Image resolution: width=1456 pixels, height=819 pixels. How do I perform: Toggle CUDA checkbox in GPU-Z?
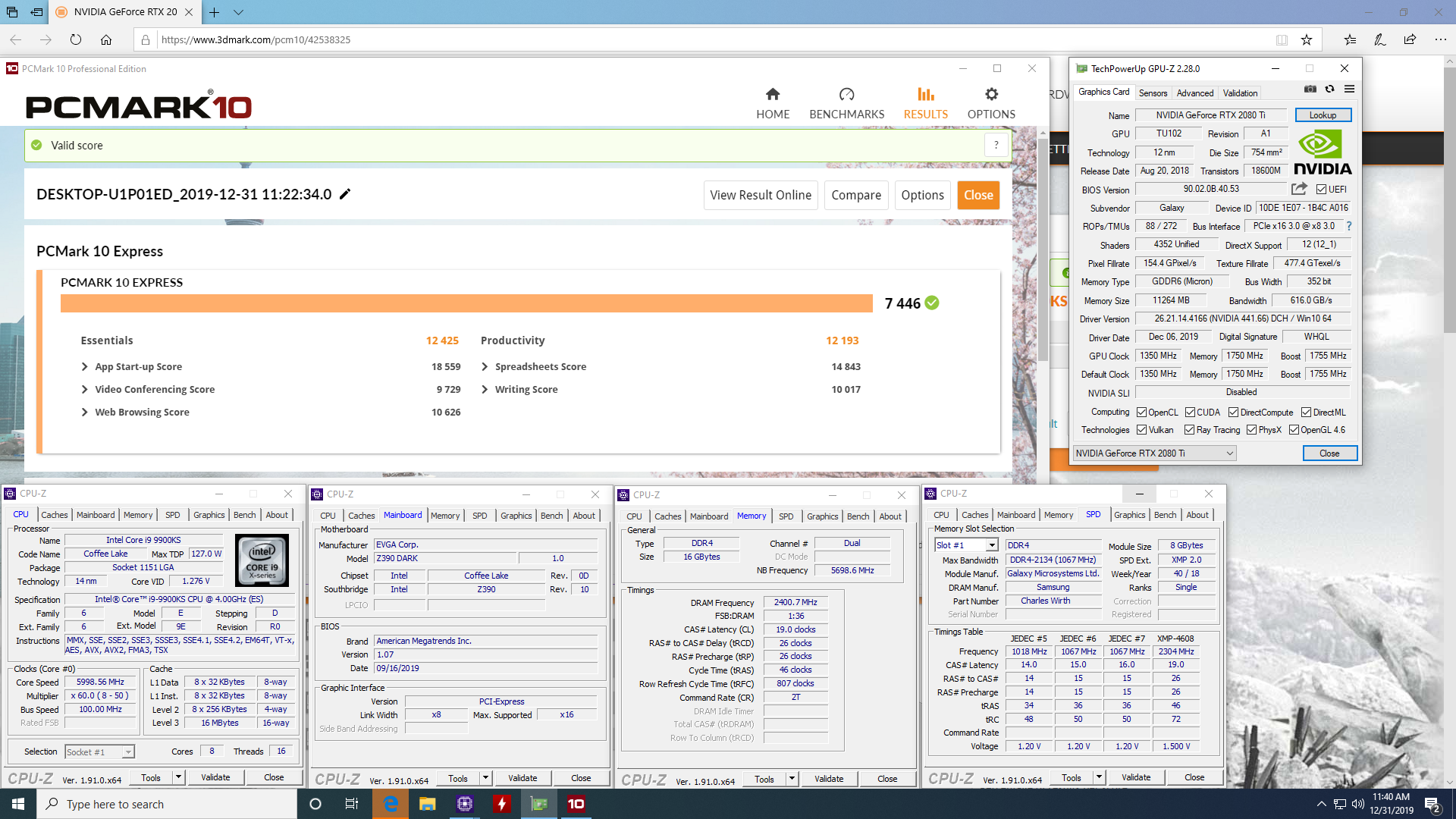coord(1190,413)
